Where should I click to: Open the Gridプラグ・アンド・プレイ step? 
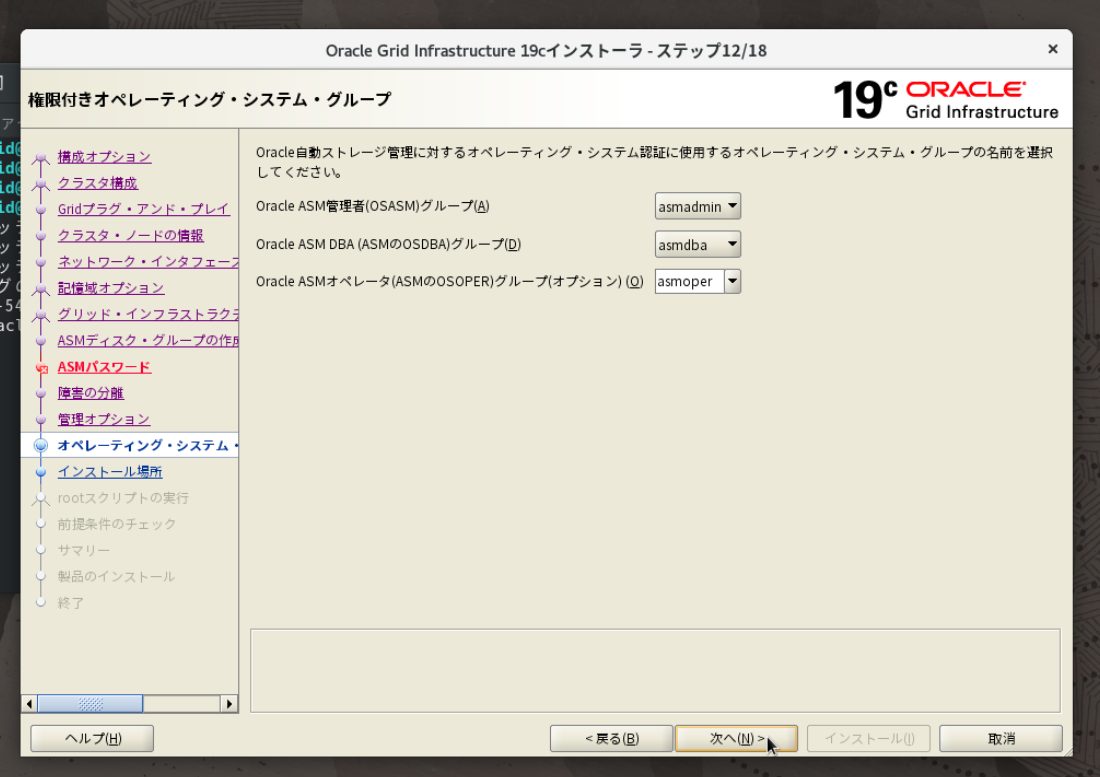pyautogui.click(x=143, y=209)
